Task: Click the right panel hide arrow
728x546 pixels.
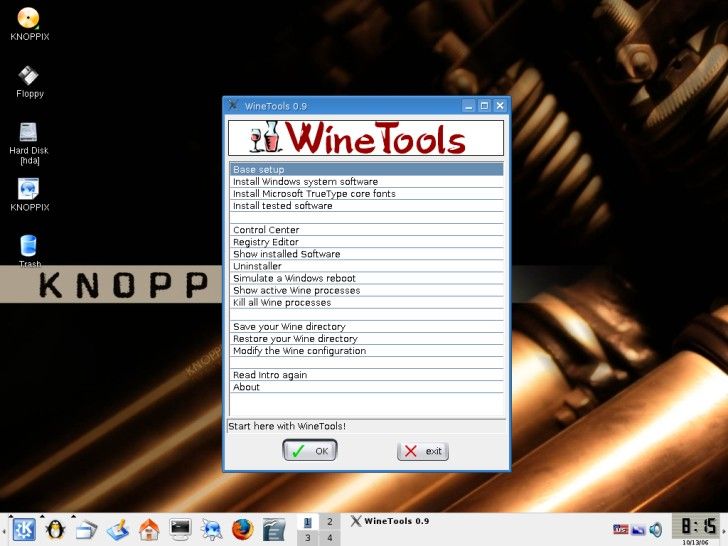Action: click(724, 530)
